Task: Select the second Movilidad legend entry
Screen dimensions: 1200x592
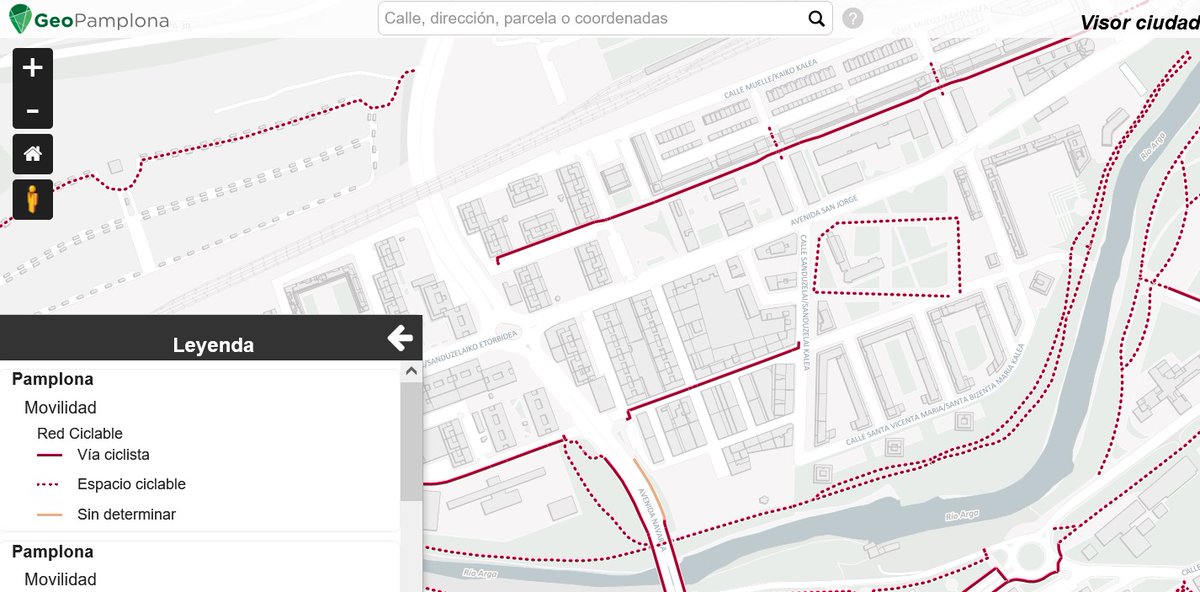Action: (x=60, y=579)
